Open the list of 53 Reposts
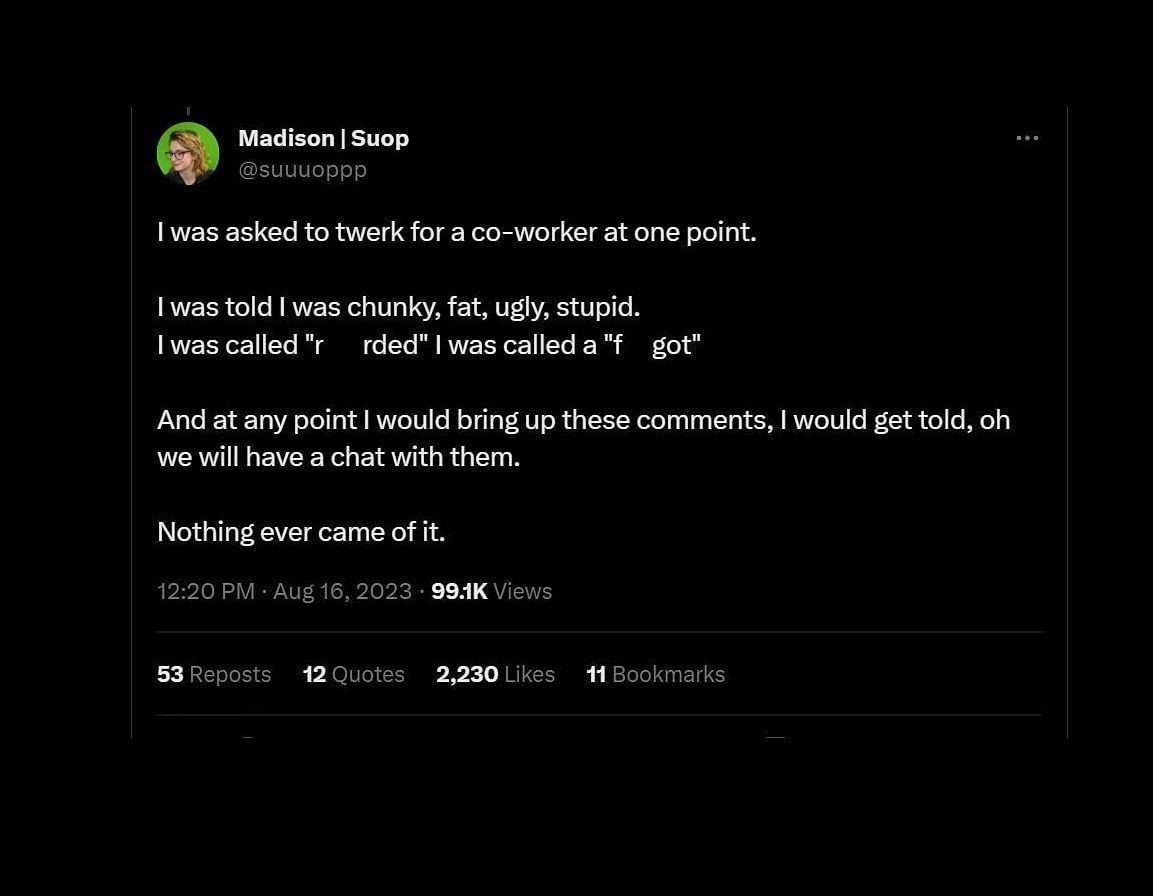The height and width of the screenshot is (896, 1153). pos(213,674)
